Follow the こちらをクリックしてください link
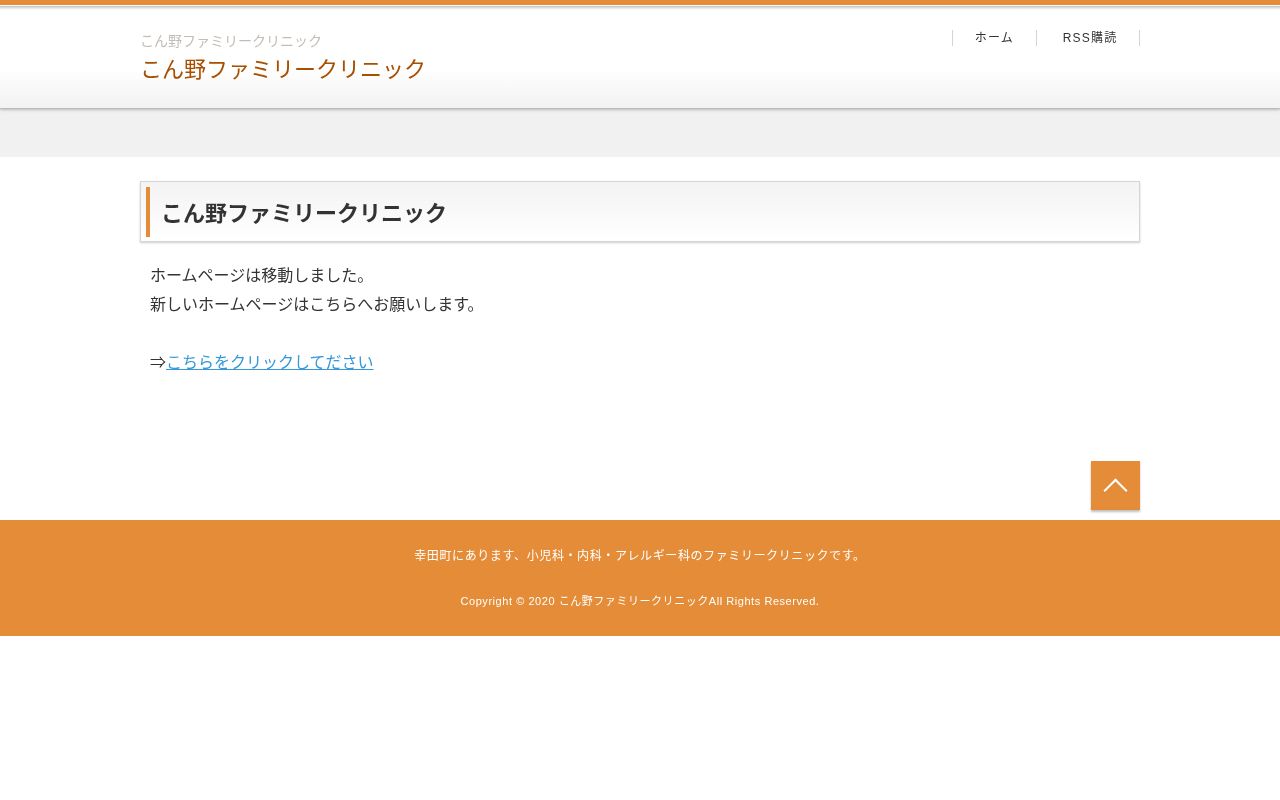 click(270, 362)
